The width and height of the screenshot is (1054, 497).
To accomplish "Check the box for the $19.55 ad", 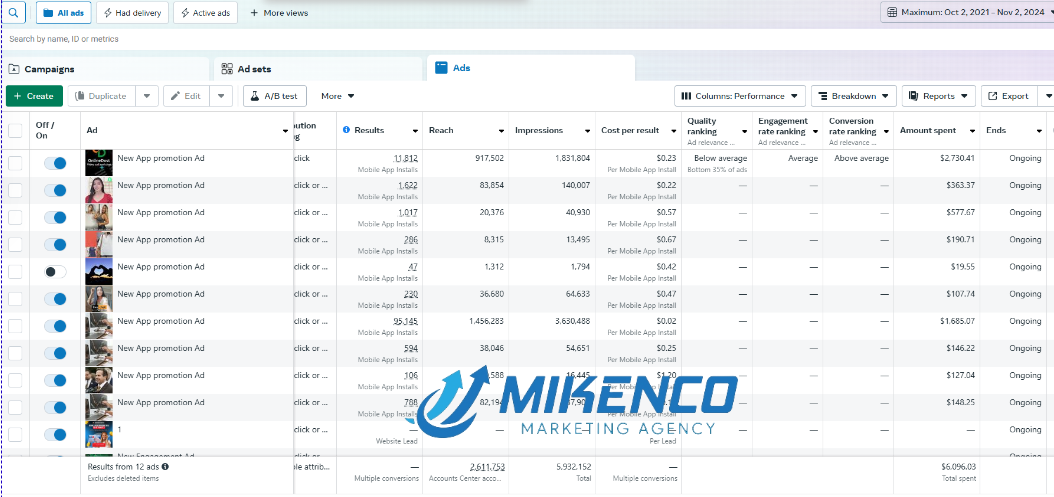I will pyautogui.click(x=15, y=272).
